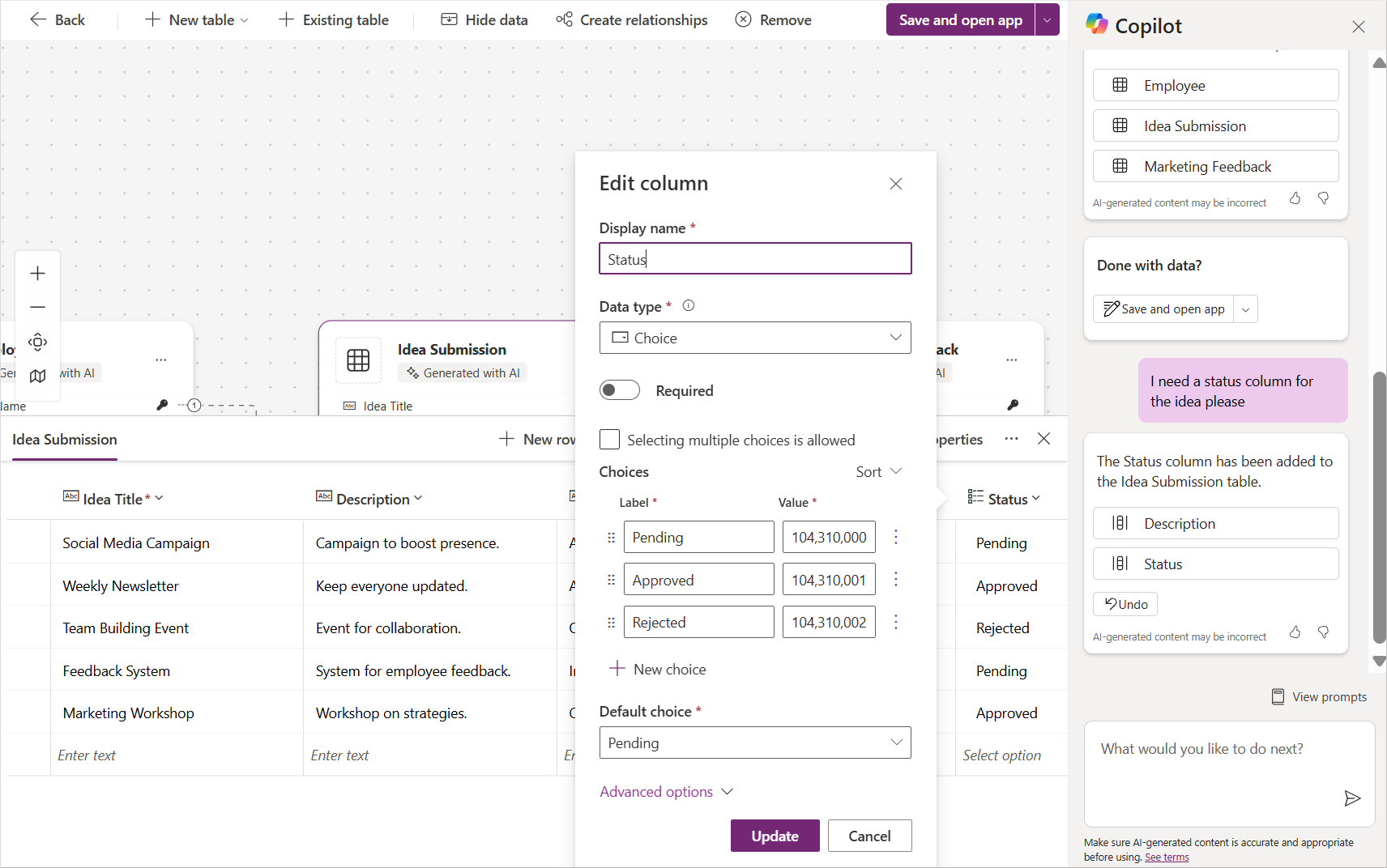Click the Update button
The height and width of the screenshot is (868, 1387).
pyautogui.click(x=775, y=836)
